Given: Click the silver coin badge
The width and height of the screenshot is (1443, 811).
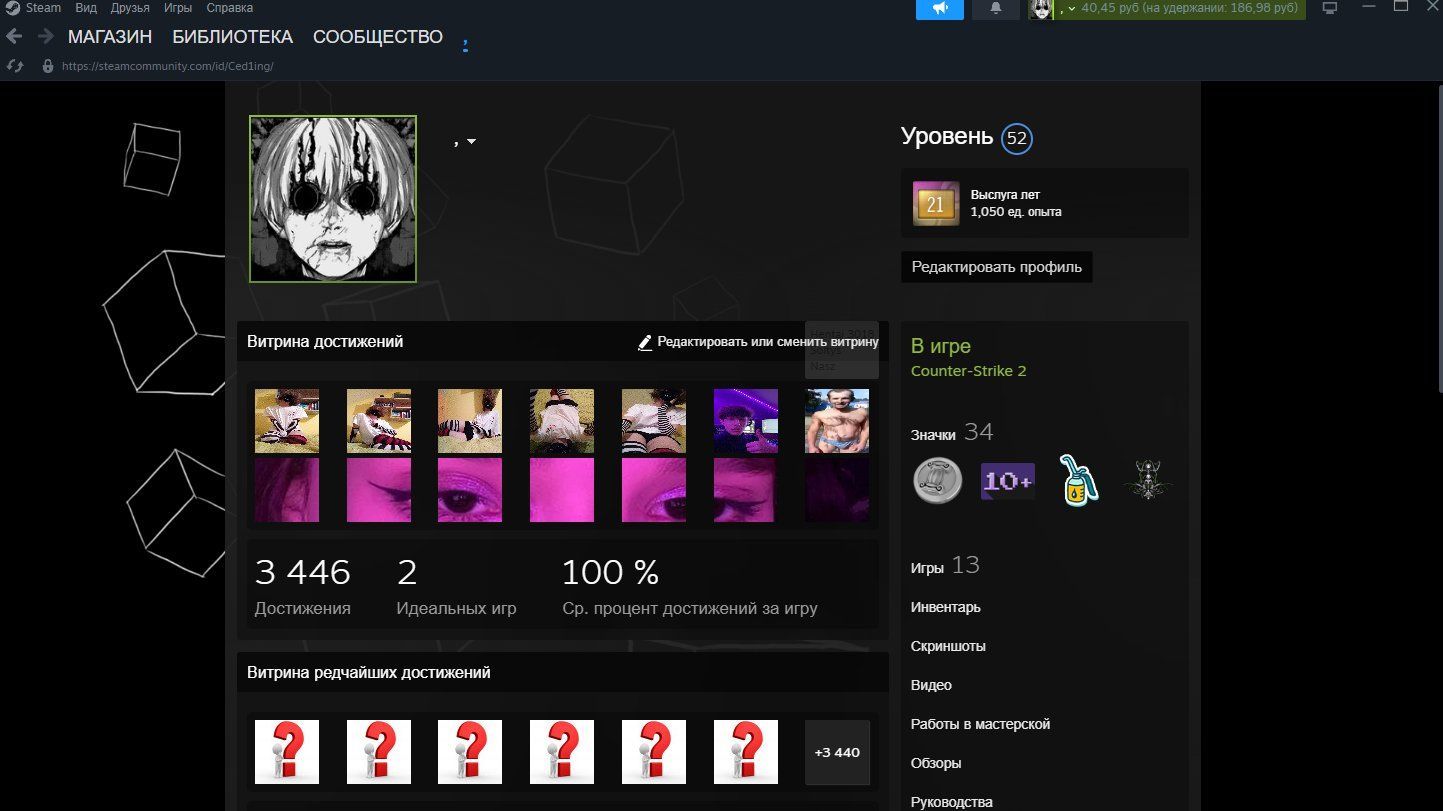Looking at the screenshot, I should pos(937,481).
